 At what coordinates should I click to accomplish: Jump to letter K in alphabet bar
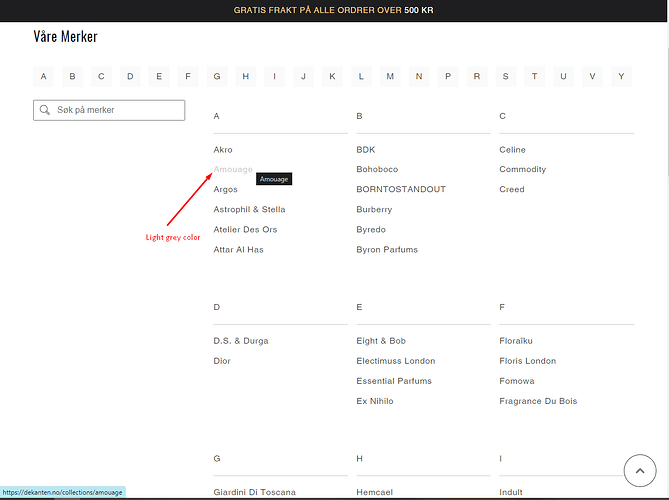[x=332, y=76]
